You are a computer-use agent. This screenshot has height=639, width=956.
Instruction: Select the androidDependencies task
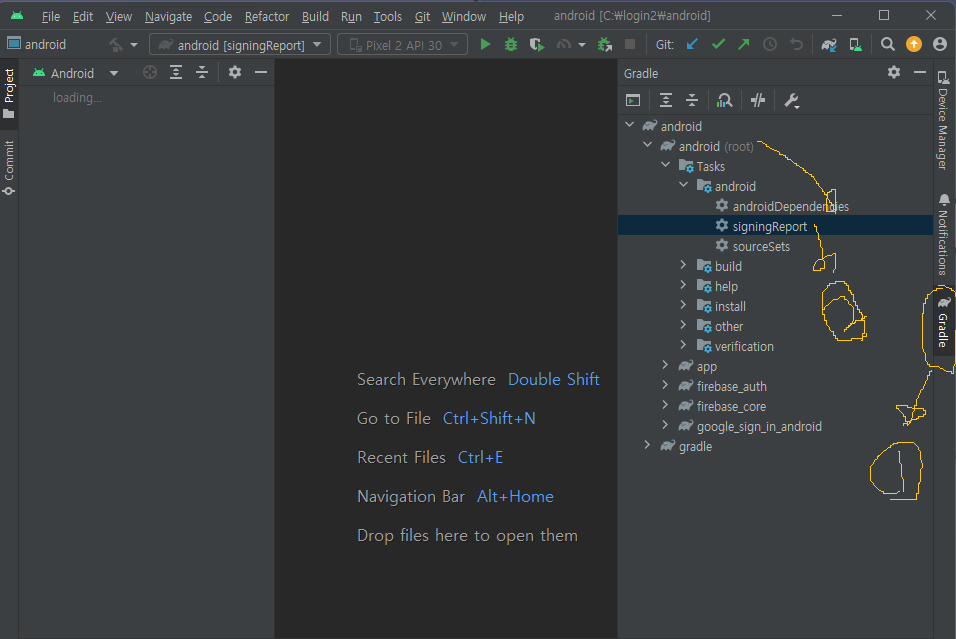(790, 206)
